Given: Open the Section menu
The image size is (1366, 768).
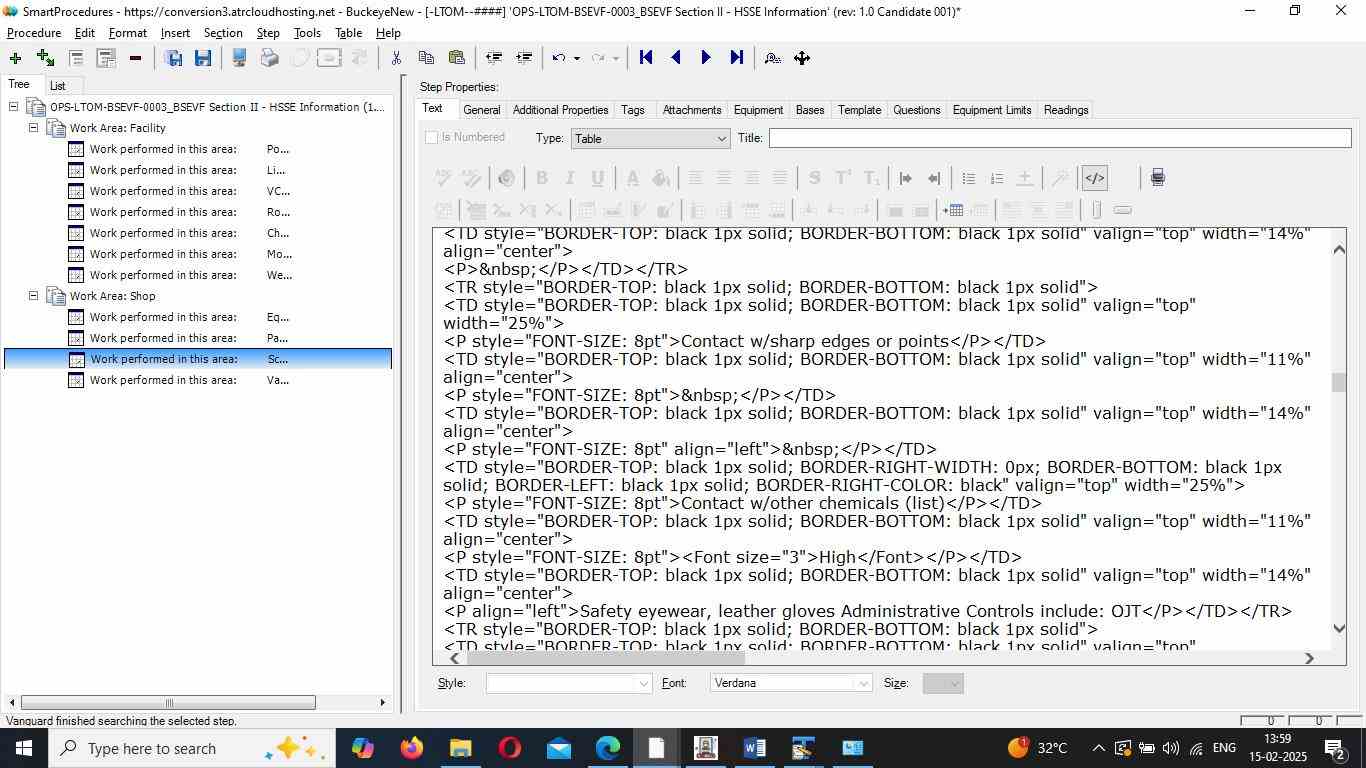Looking at the screenshot, I should pos(223,33).
